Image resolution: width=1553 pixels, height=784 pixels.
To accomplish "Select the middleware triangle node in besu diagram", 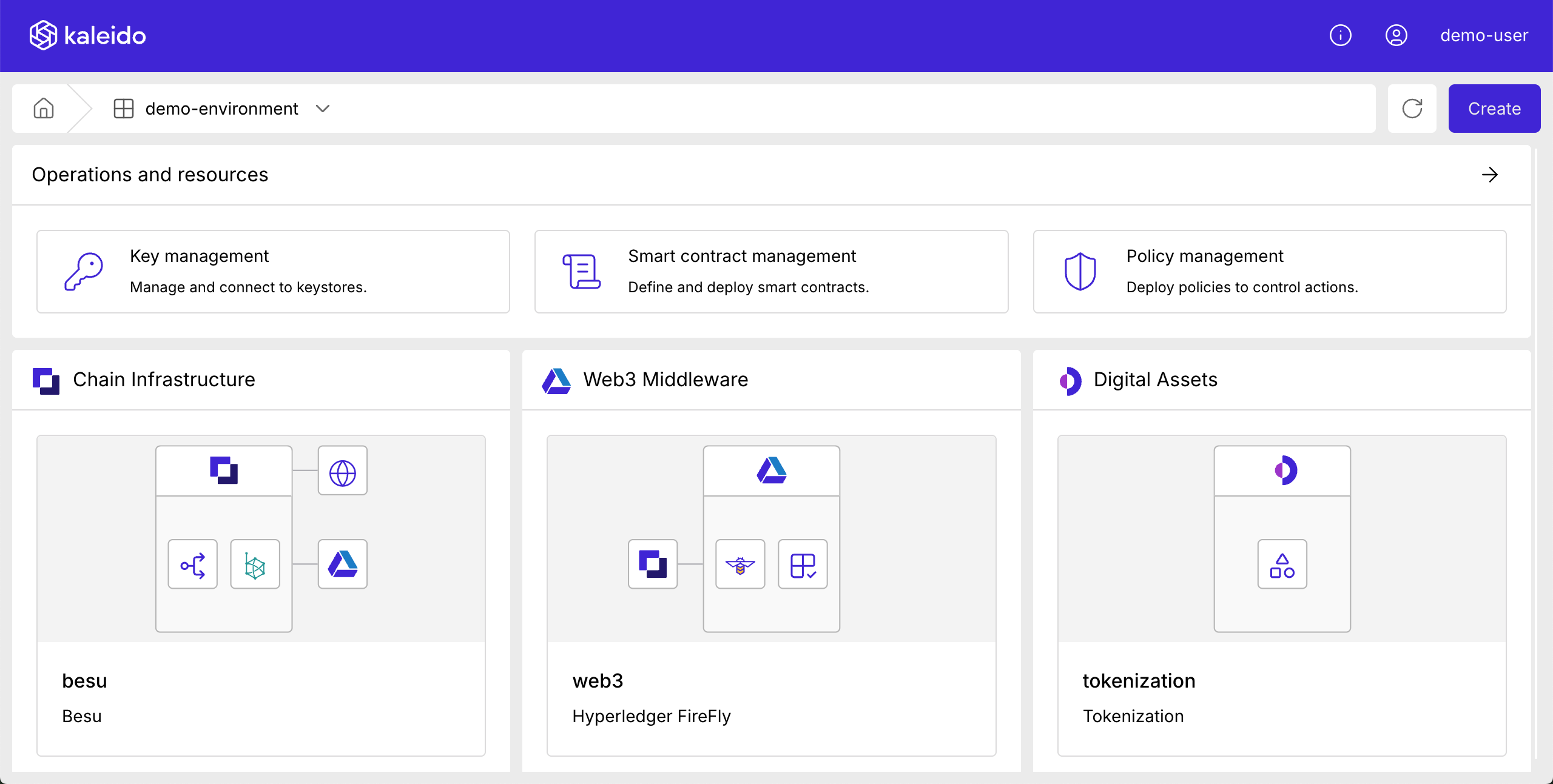I will click(343, 565).
